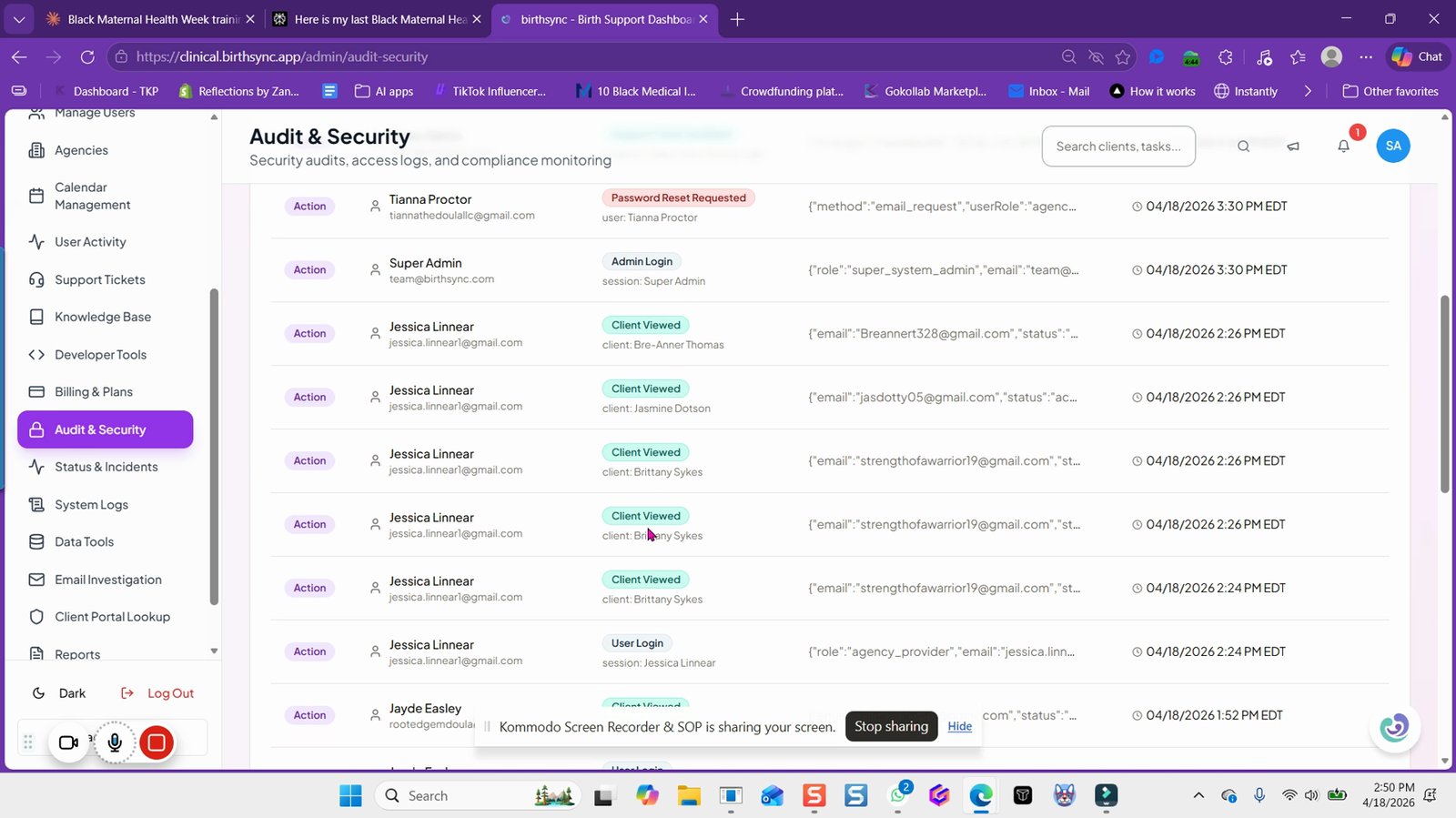Image resolution: width=1456 pixels, height=818 pixels.
Task: Open the Windows Start menu
Action: tap(350, 795)
